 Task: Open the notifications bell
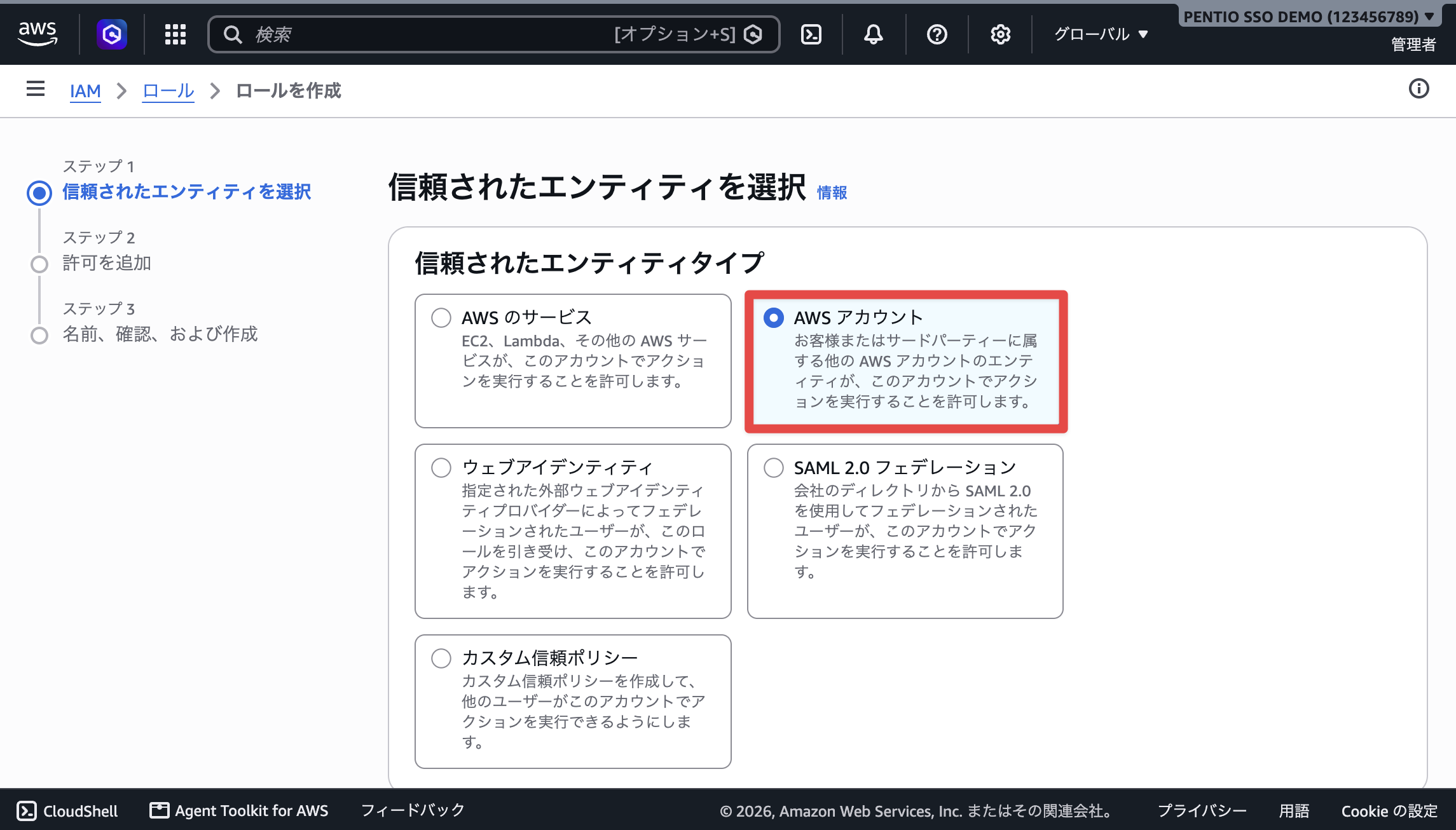pyautogui.click(x=874, y=34)
